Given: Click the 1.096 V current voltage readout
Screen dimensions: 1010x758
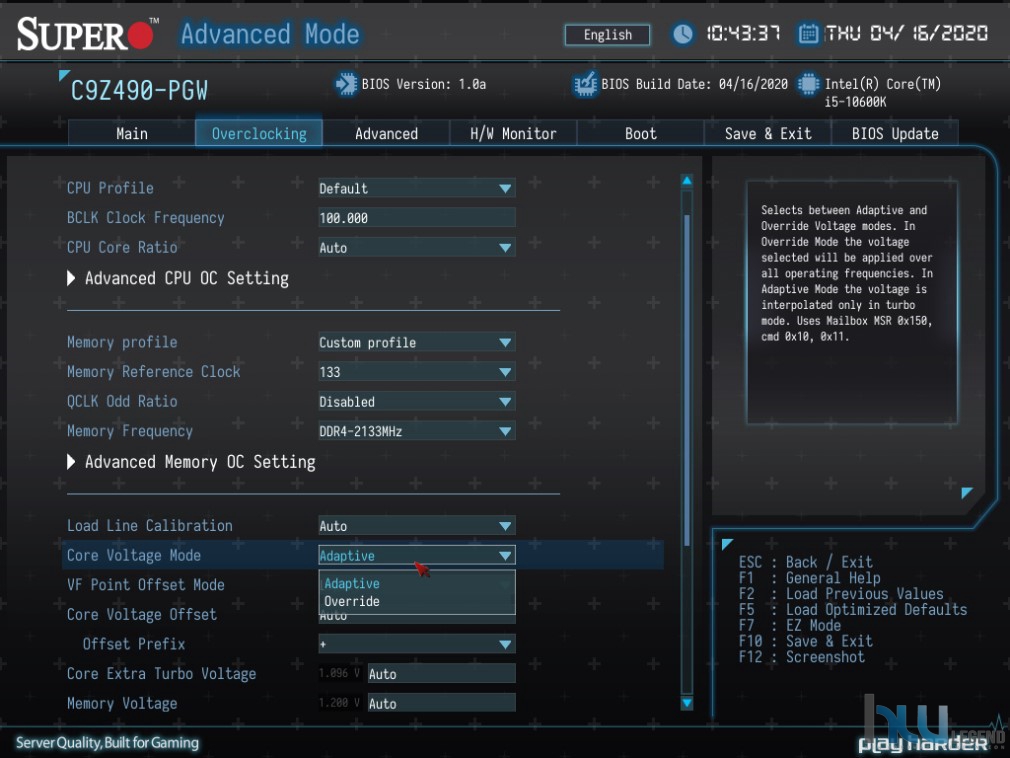Looking at the screenshot, I should click(339, 673).
